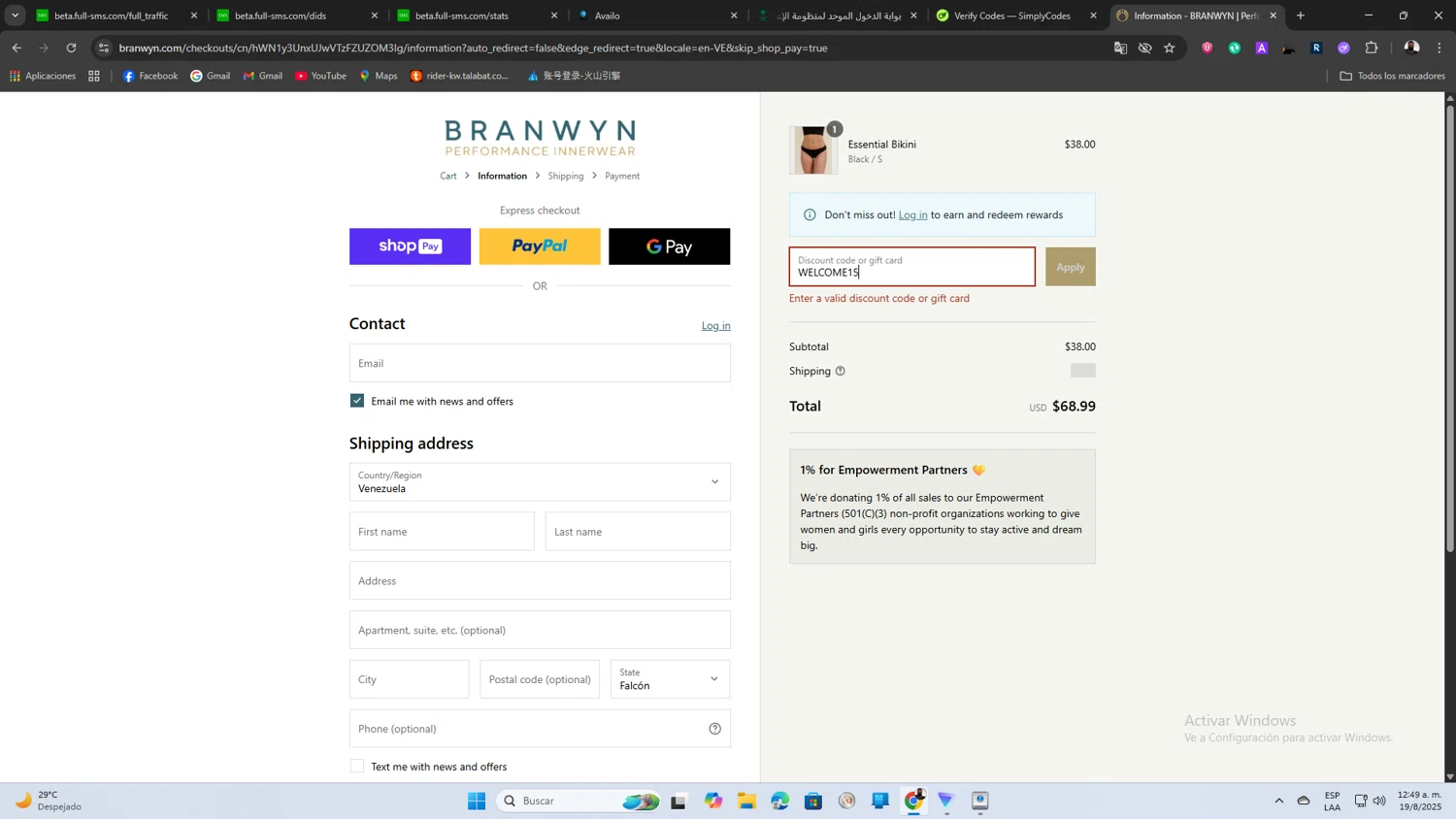Open the browser Extensions puzzle menu
The height and width of the screenshot is (819, 1456).
pos(1372,48)
